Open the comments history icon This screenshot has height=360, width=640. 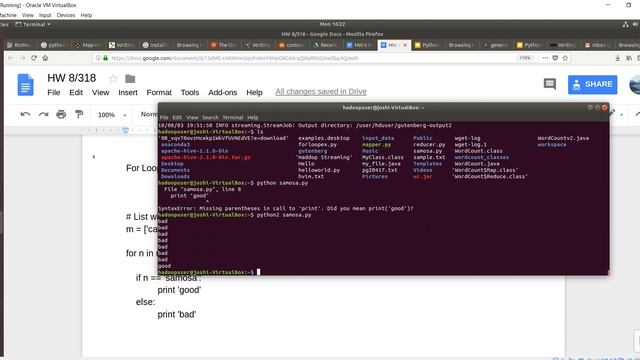click(x=550, y=84)
